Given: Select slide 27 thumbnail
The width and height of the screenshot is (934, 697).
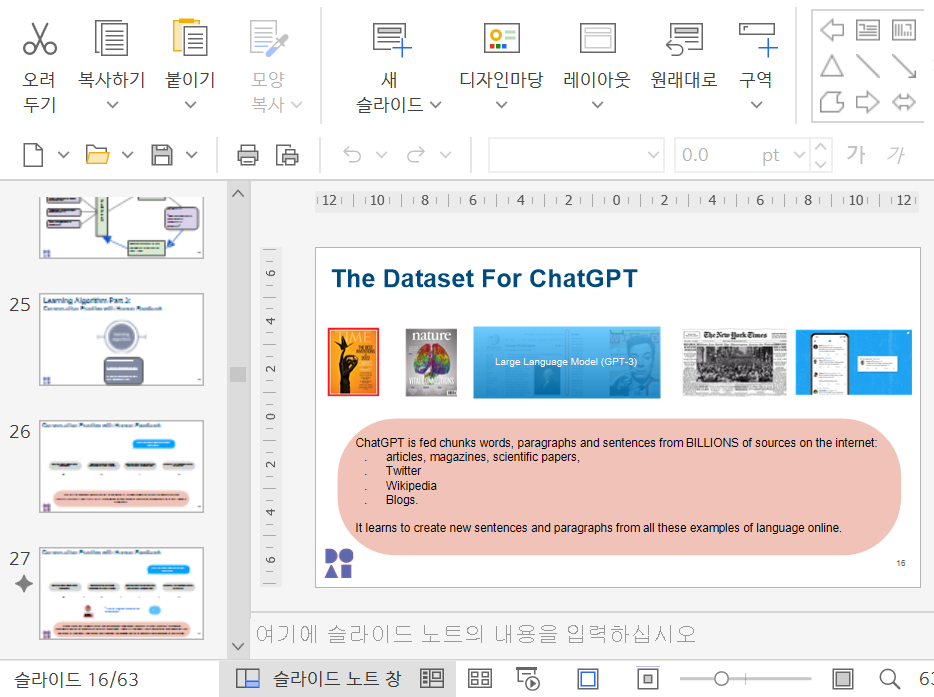Looking at the screenshot, I should [x=122, y=593].
